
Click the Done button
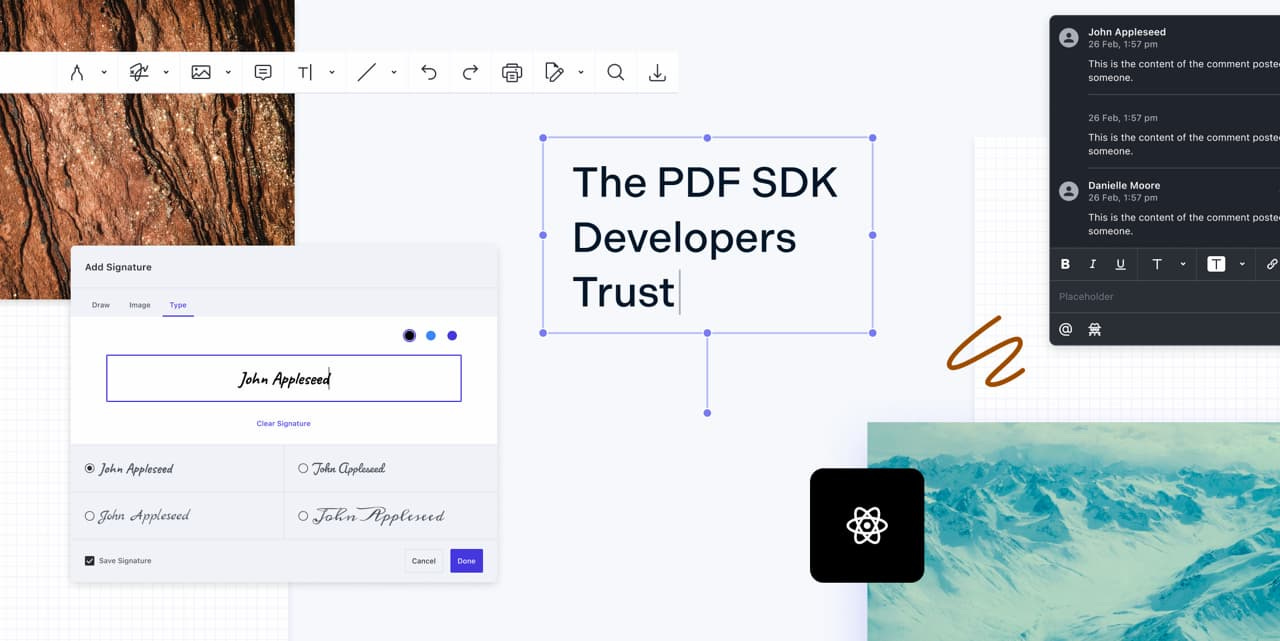[x=467, y=561]
